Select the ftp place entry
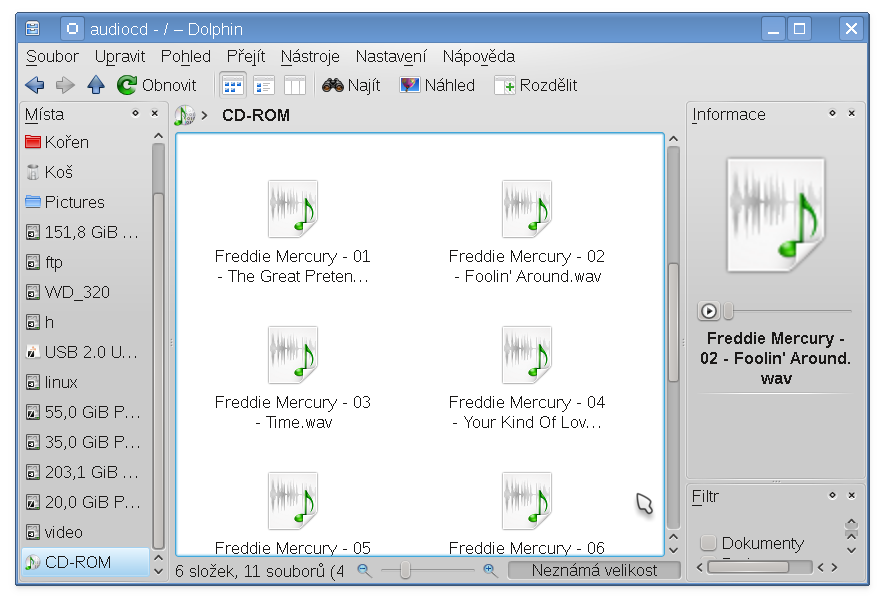 pyautogui.click(x=86, y=262)
